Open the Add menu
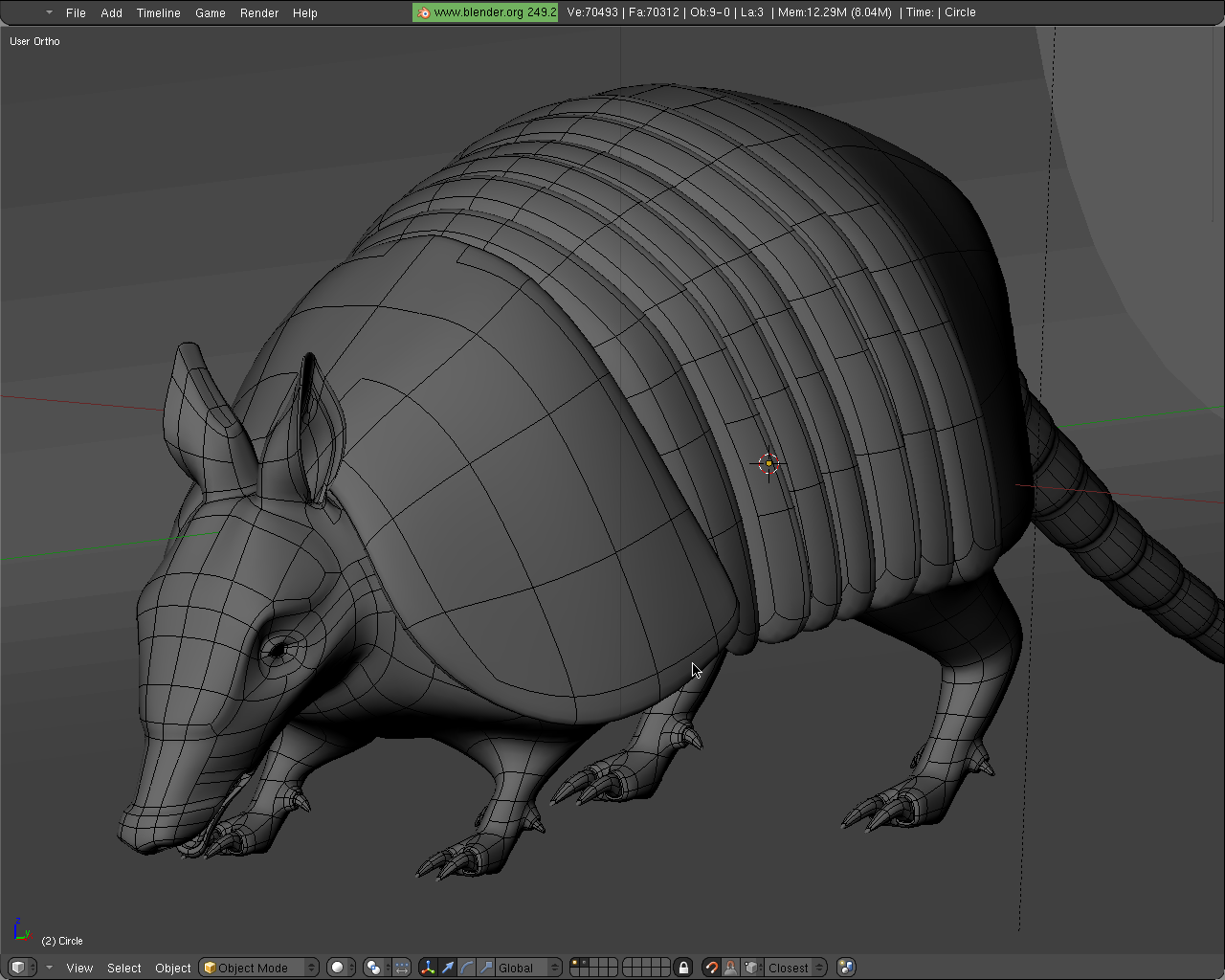 (x=112, y=12)
